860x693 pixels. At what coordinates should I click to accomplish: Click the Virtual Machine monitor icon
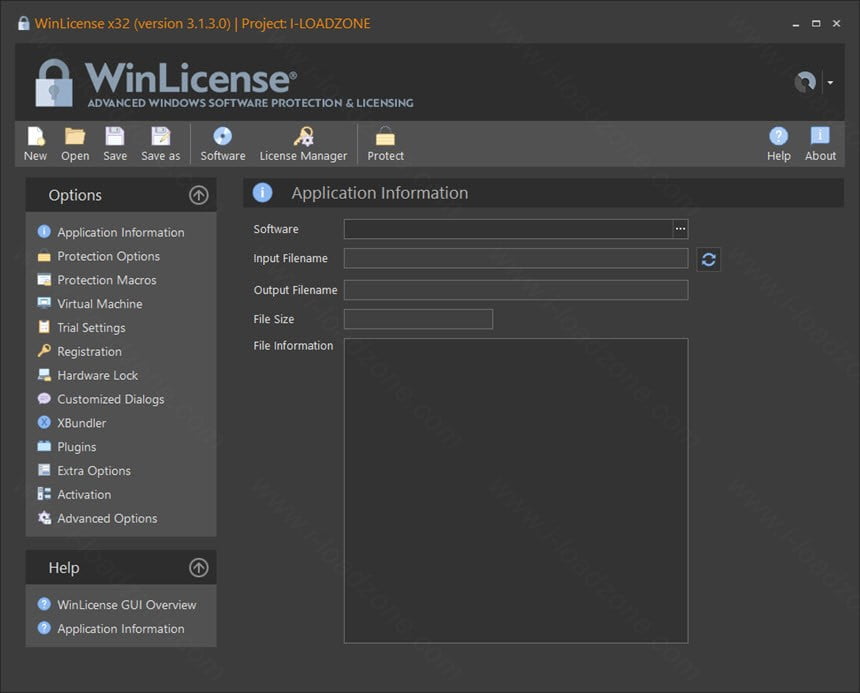click(44, 303)
